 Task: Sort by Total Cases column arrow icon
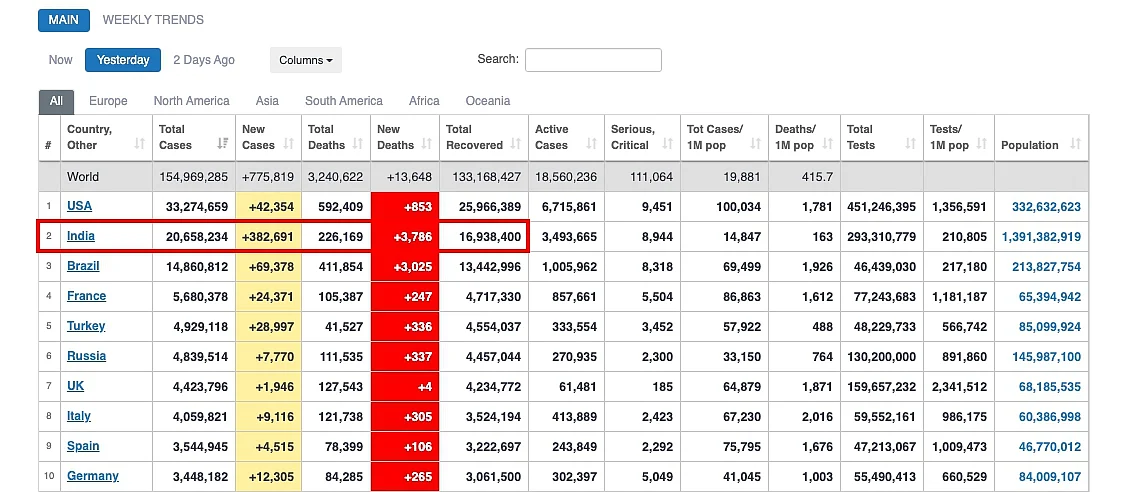[x=224, y=144]
